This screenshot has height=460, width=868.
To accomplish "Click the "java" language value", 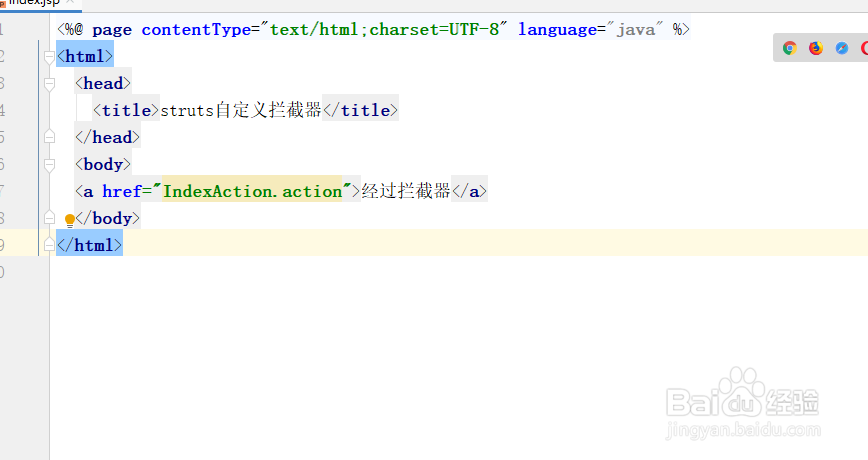I will tap(636, 30).
